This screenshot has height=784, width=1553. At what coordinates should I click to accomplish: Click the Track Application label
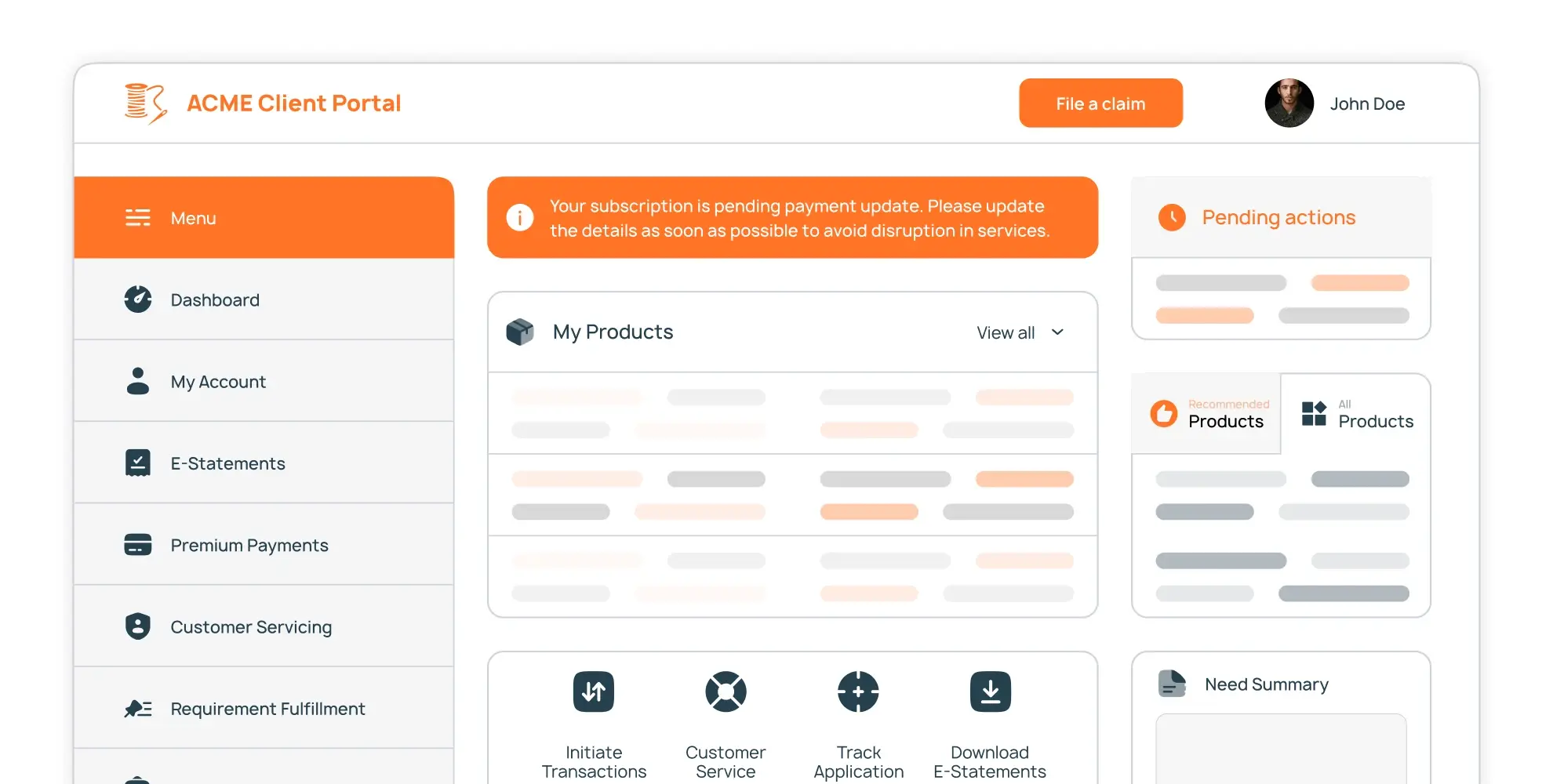click(x=858, y=762)
